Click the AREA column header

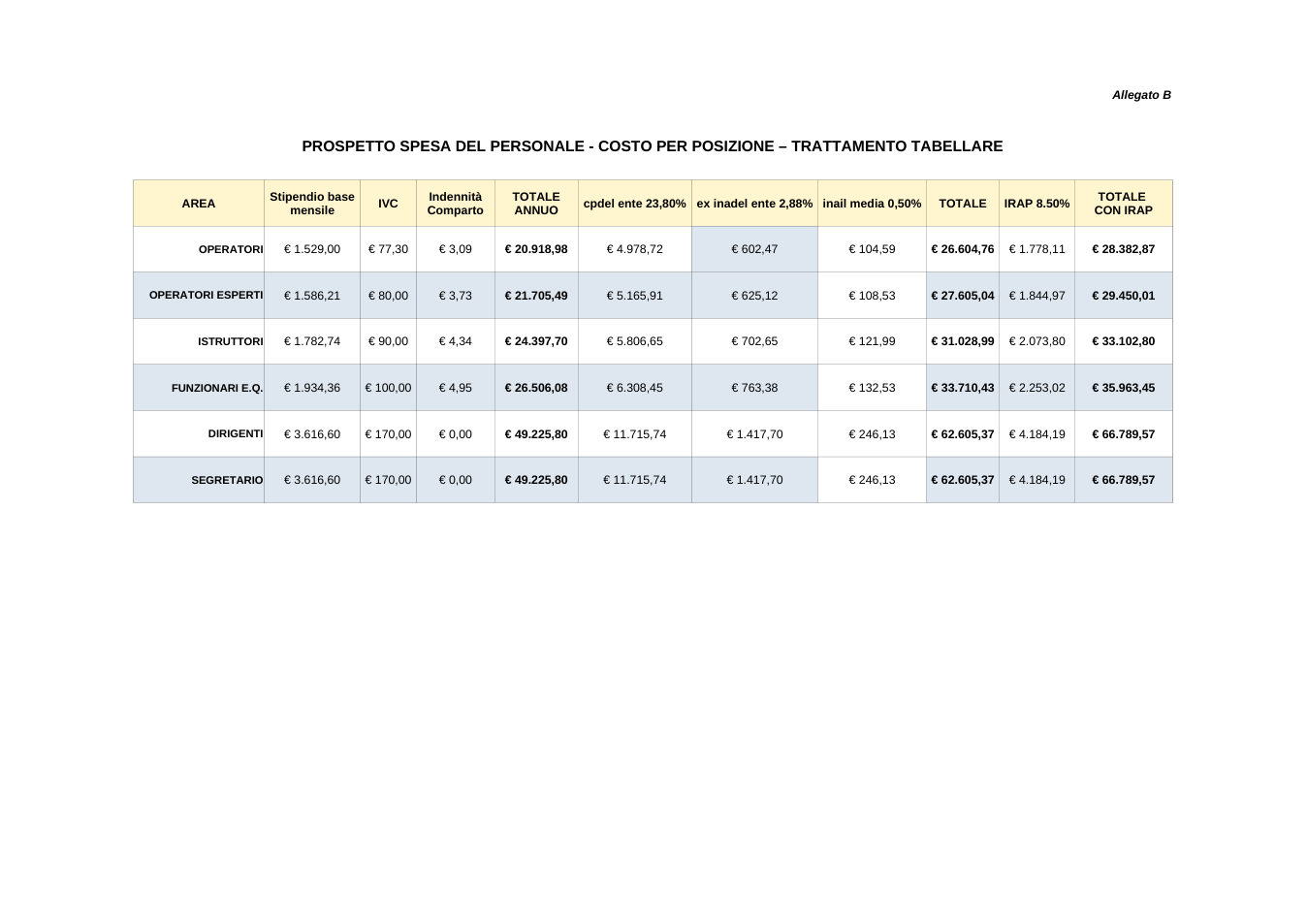pyautogui.click(x=199, y=204)
